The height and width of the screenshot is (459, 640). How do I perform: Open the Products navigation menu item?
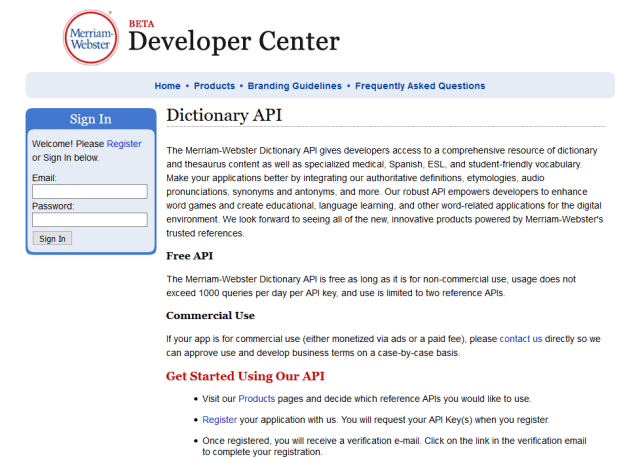tap(214, 86)
